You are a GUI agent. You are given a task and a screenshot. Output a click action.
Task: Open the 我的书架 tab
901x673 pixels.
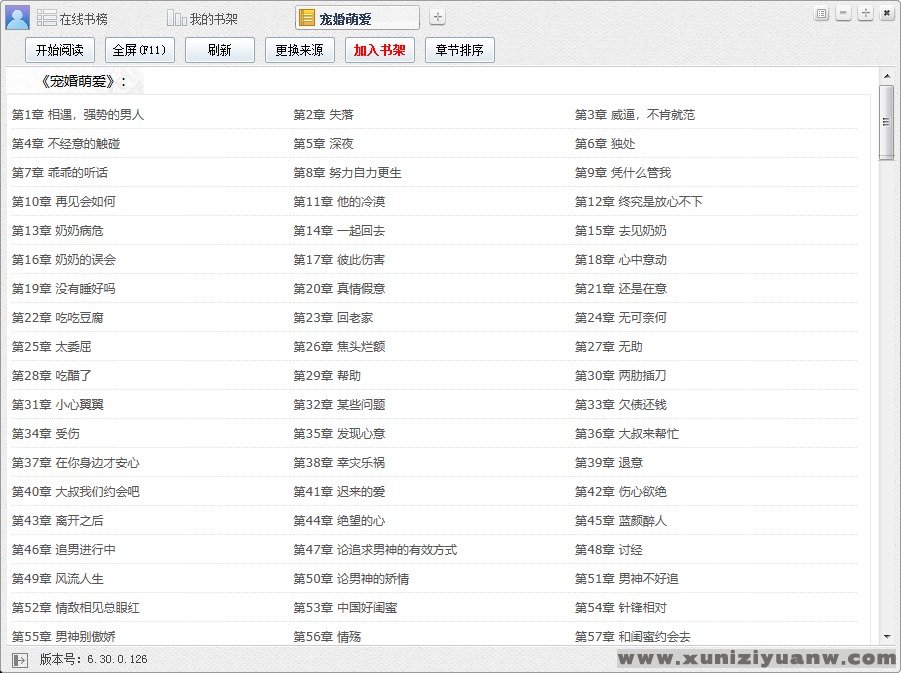tap(214, 19)
